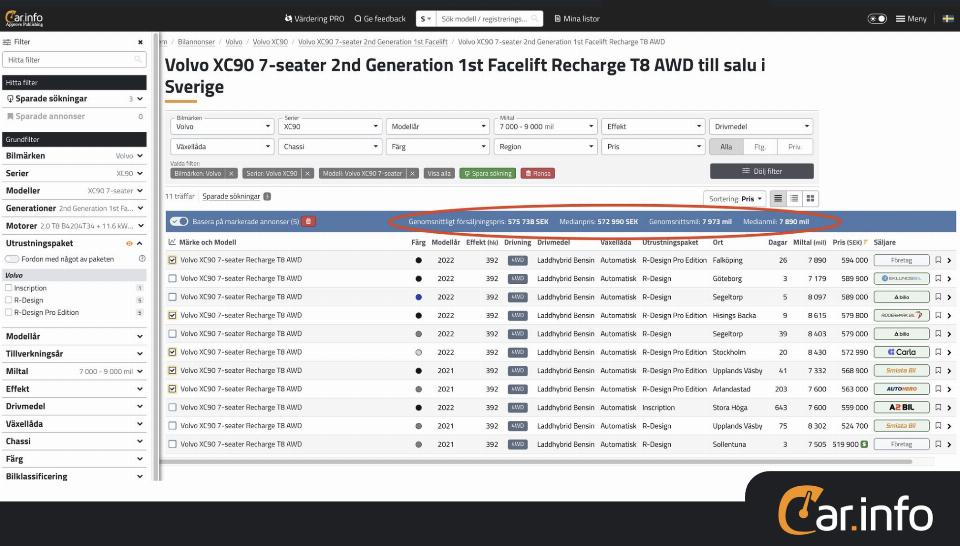Remove the Modell: Volvo XC90 7-seater tag
This screenshot has width=960, height=546.
coord(413,174)
